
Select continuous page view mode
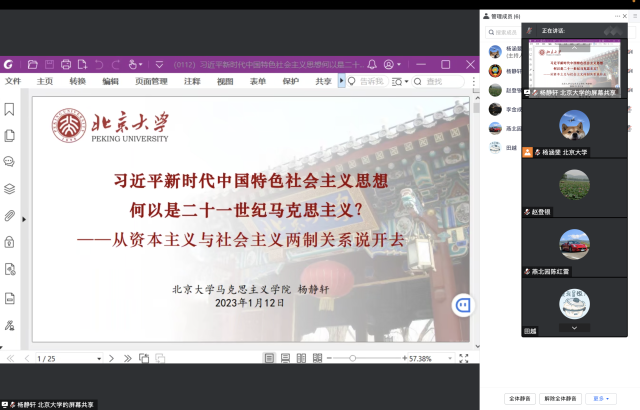pyautogui.click(x=285, y=358)
